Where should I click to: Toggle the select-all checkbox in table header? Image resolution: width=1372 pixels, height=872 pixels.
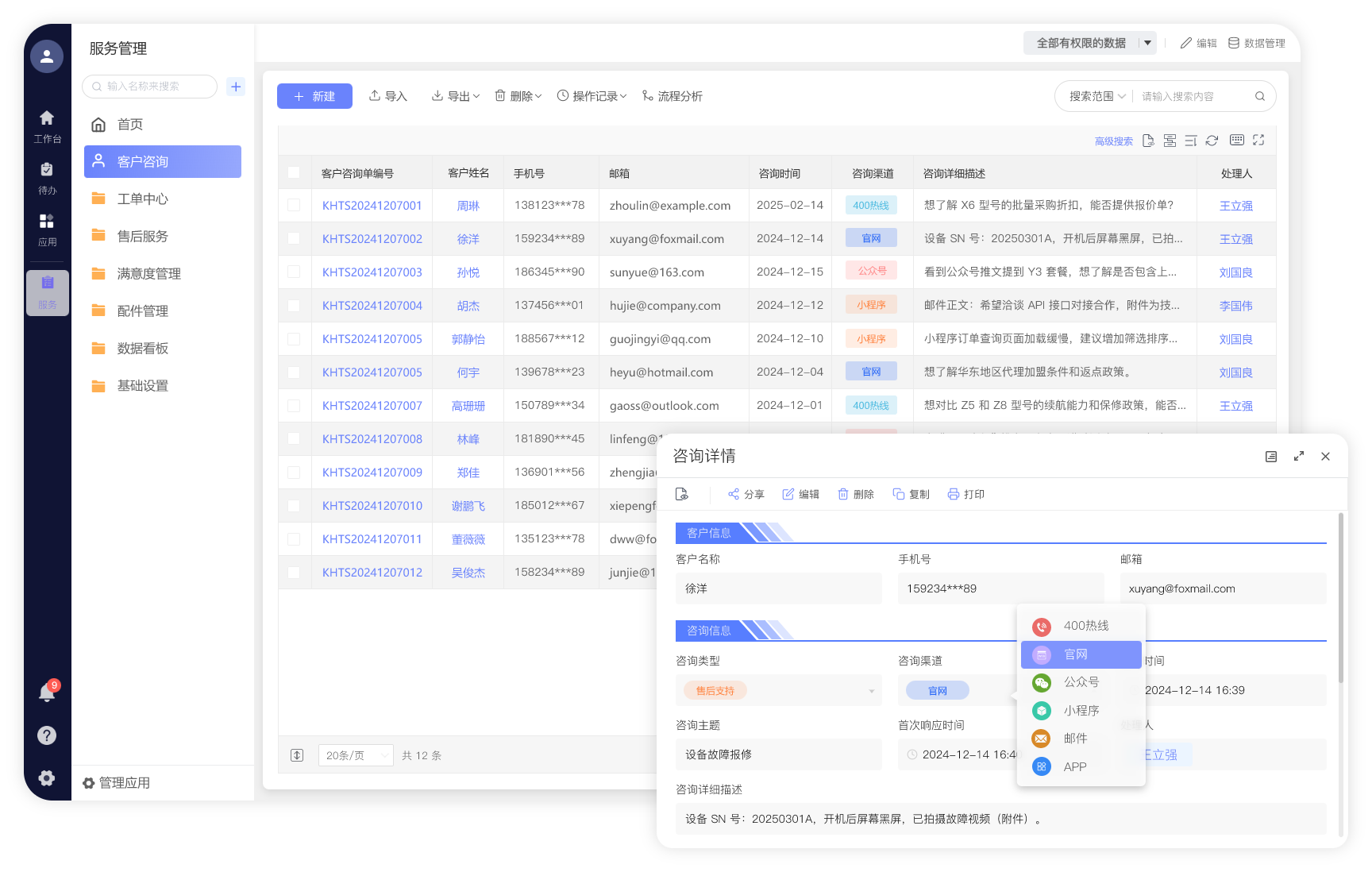point(294,173)
